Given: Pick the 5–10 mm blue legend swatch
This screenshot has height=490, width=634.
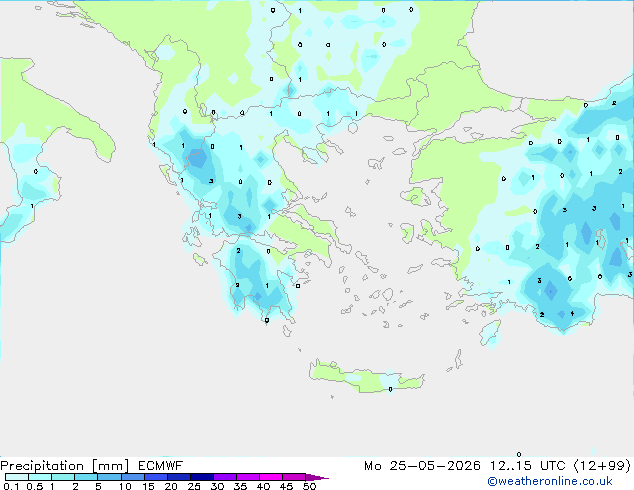Looking at the screenshot, I should 110,477.
